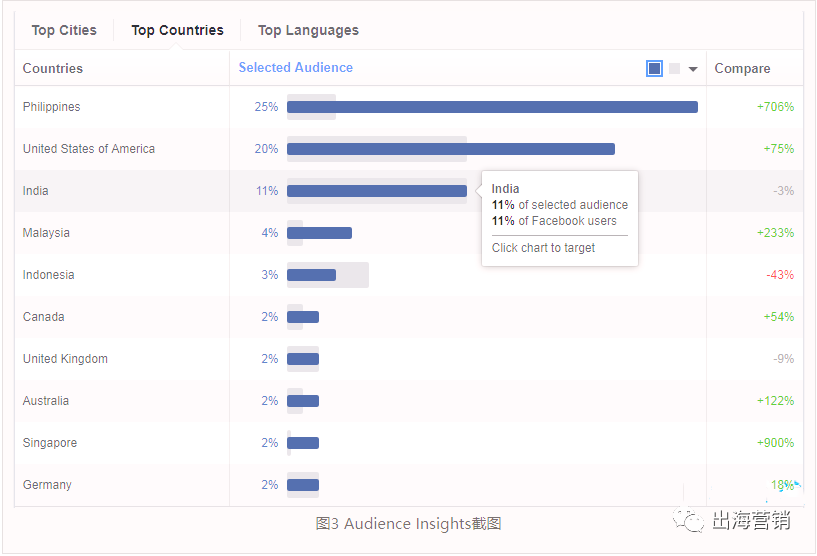
Task: Click the India audience bar
Action: [x=377, y=191]
